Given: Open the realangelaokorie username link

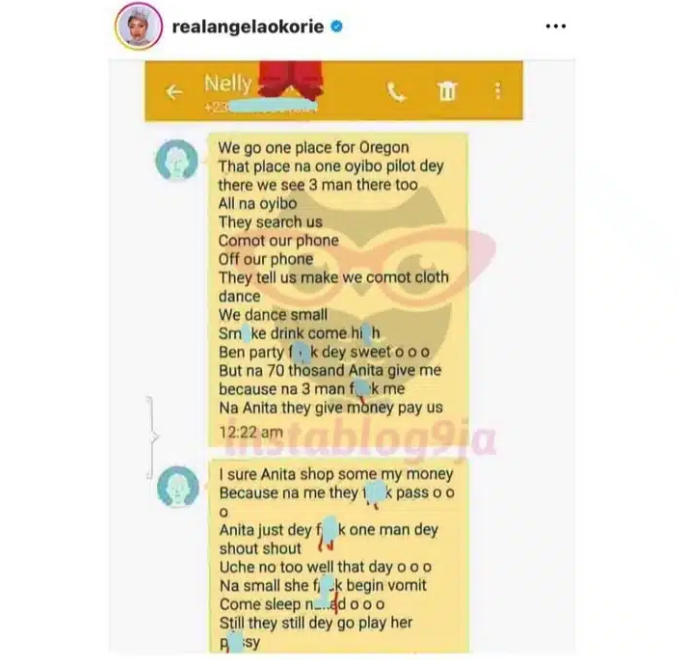Looking at the screenshot, I should point(248,27).
